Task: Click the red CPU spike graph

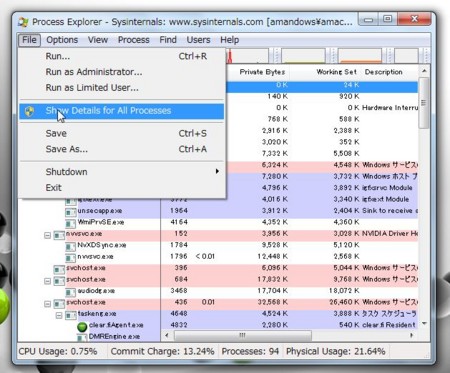Action: coord(247,56)
